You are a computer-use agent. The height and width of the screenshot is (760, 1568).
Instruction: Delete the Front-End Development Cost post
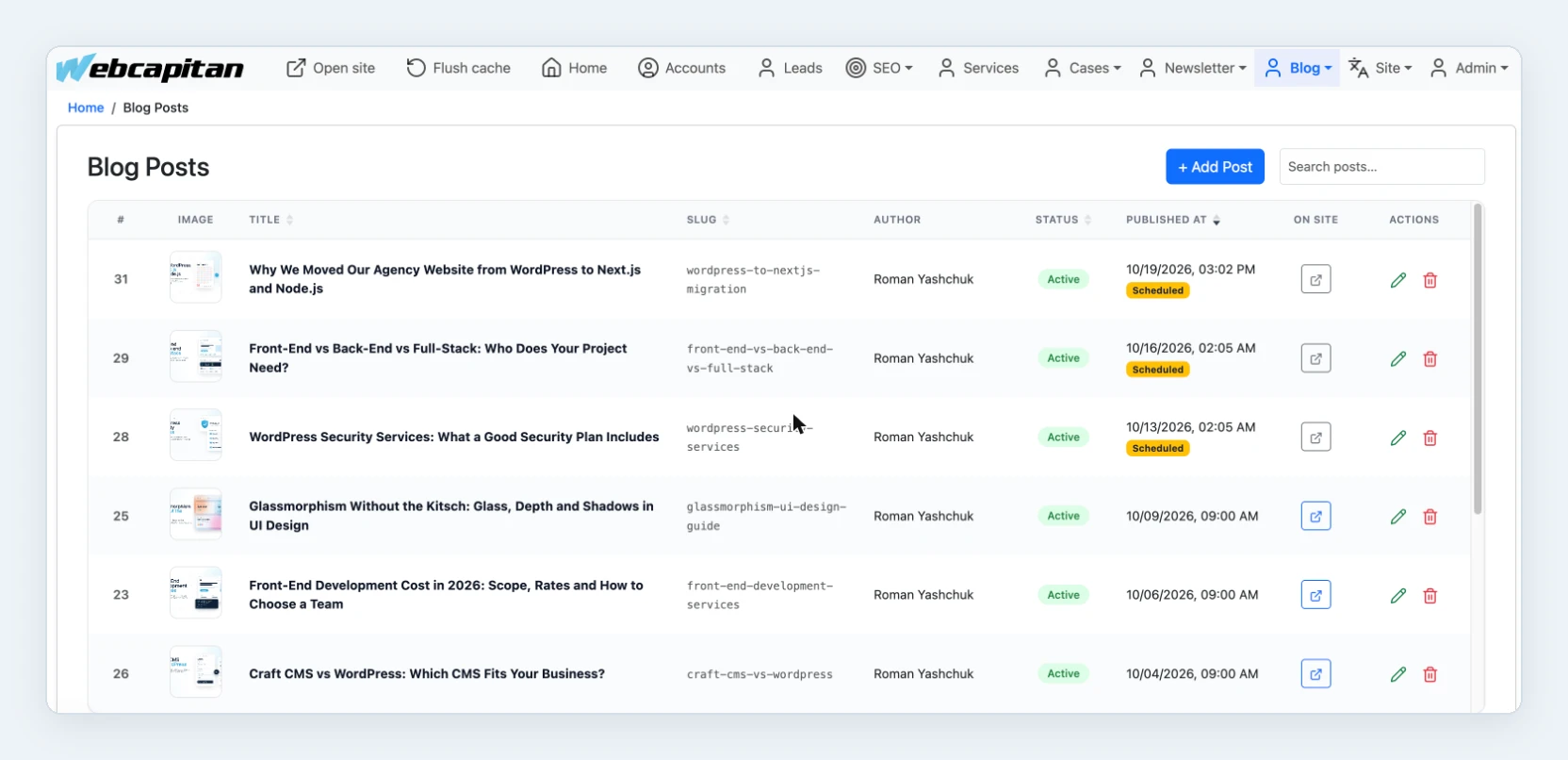(x=1430, y=596)
